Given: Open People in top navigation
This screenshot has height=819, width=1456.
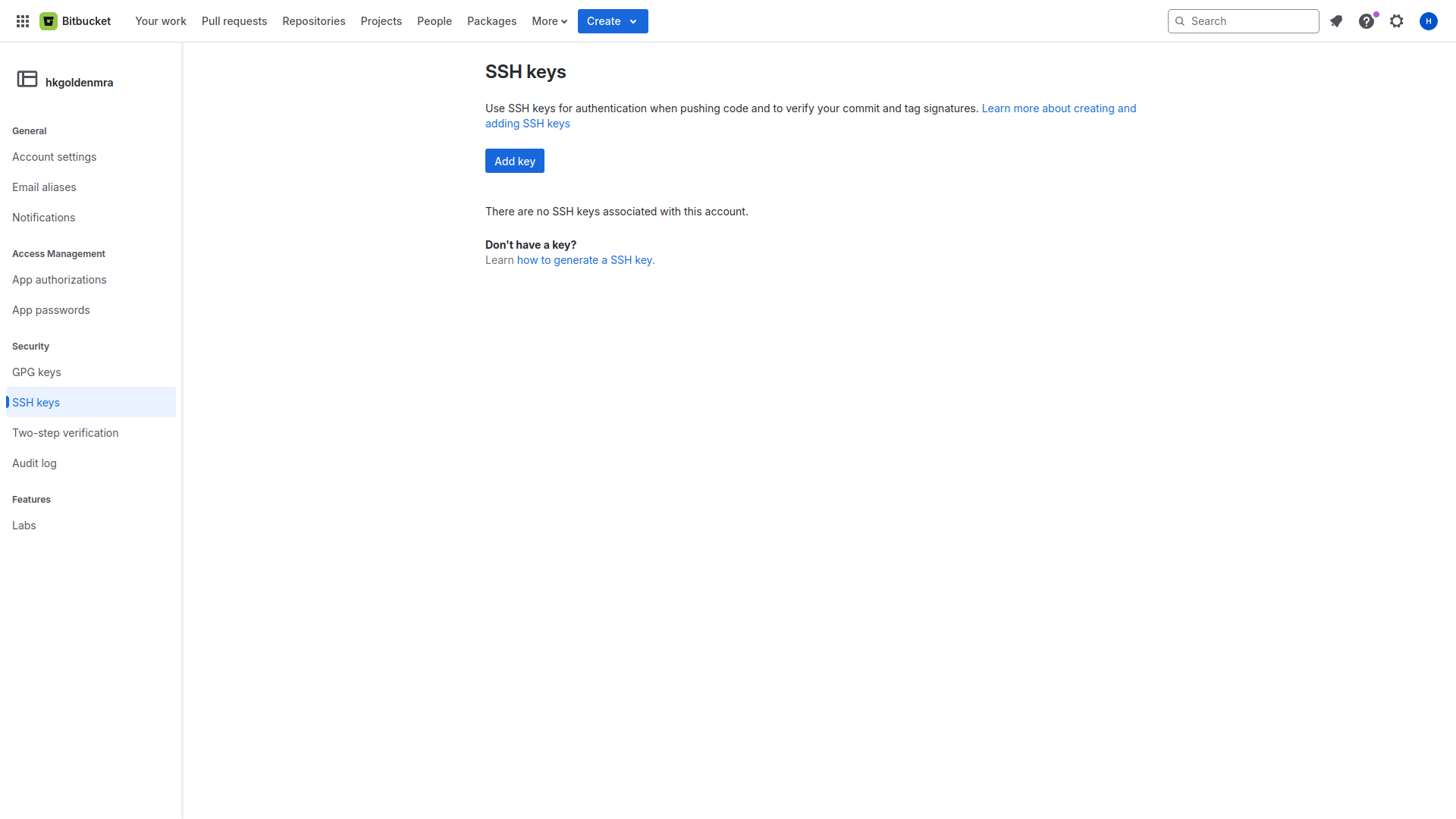Looking at the screenshot, I should [435, 21].
